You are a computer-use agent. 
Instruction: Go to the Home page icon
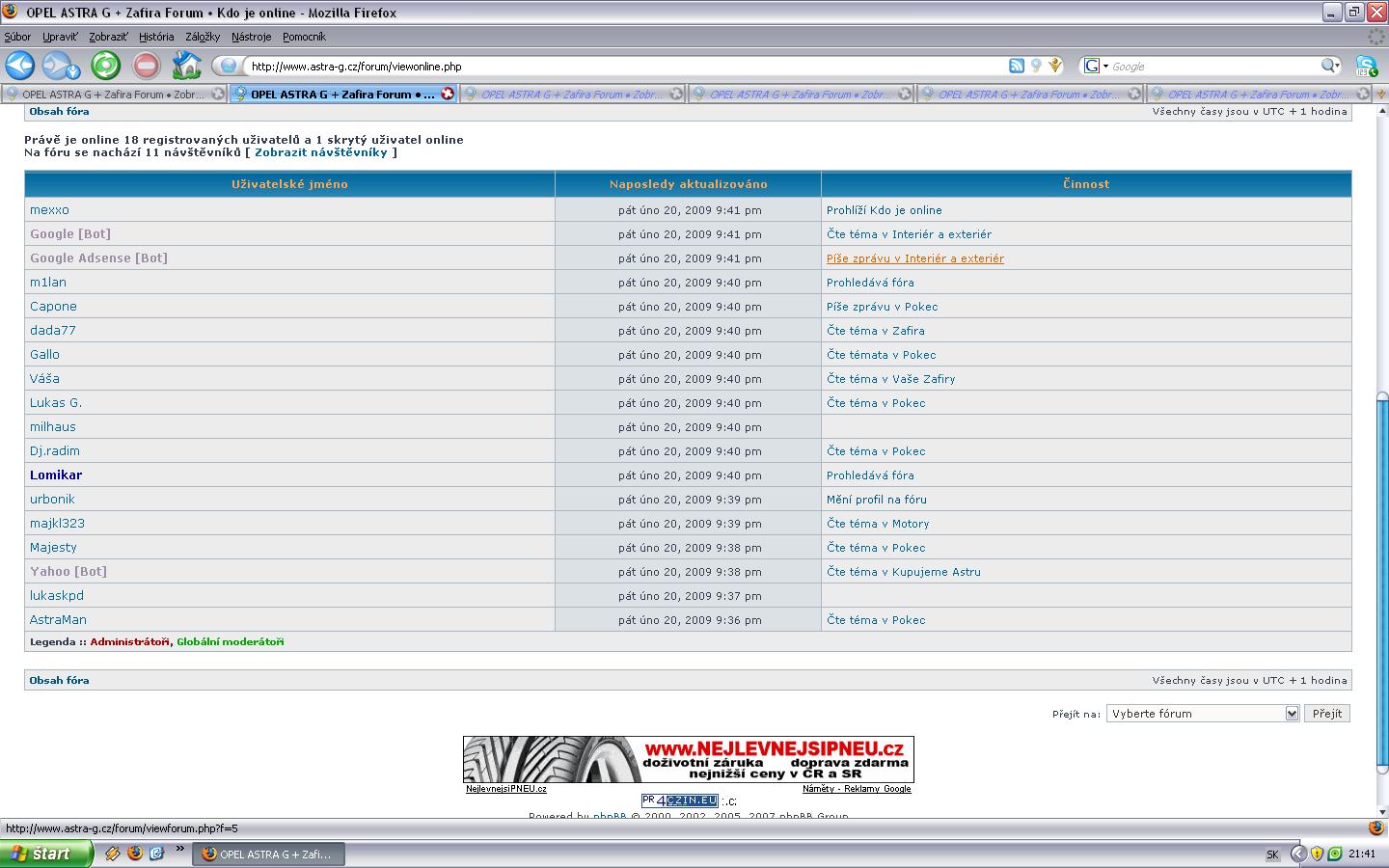[x=186, y=66]
